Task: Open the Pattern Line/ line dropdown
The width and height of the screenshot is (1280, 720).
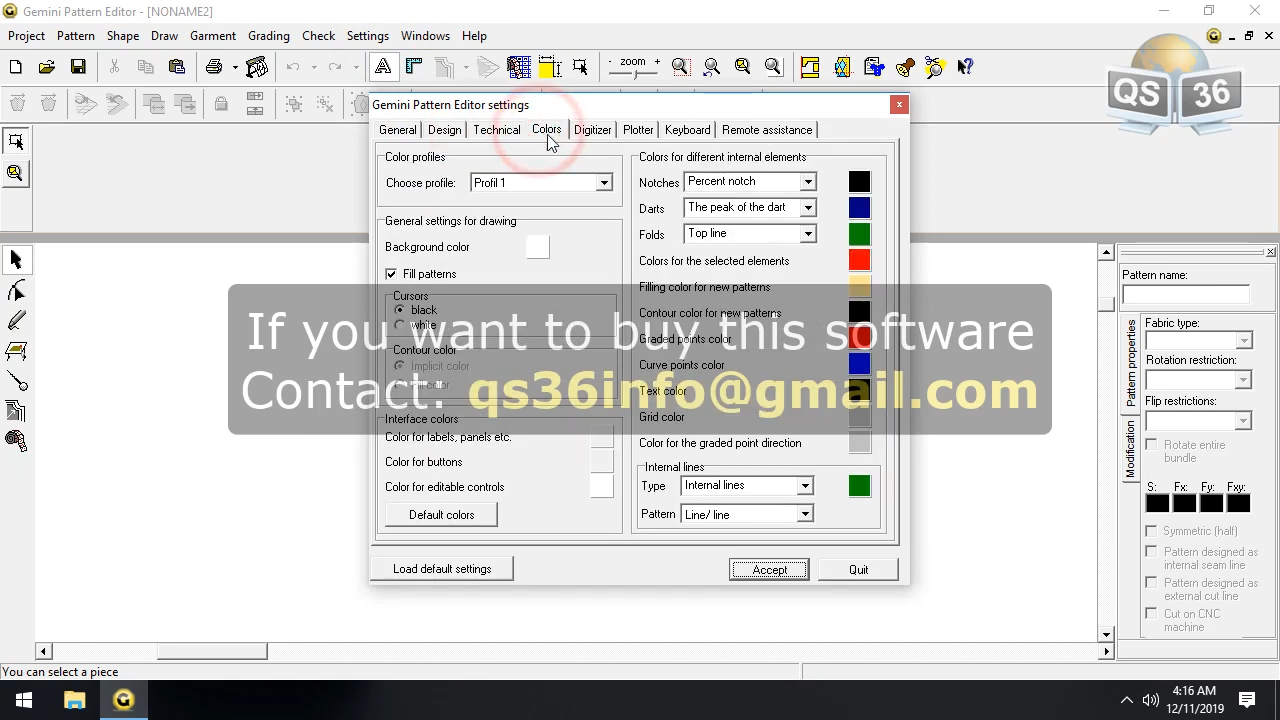Action: tap(805, 514)
